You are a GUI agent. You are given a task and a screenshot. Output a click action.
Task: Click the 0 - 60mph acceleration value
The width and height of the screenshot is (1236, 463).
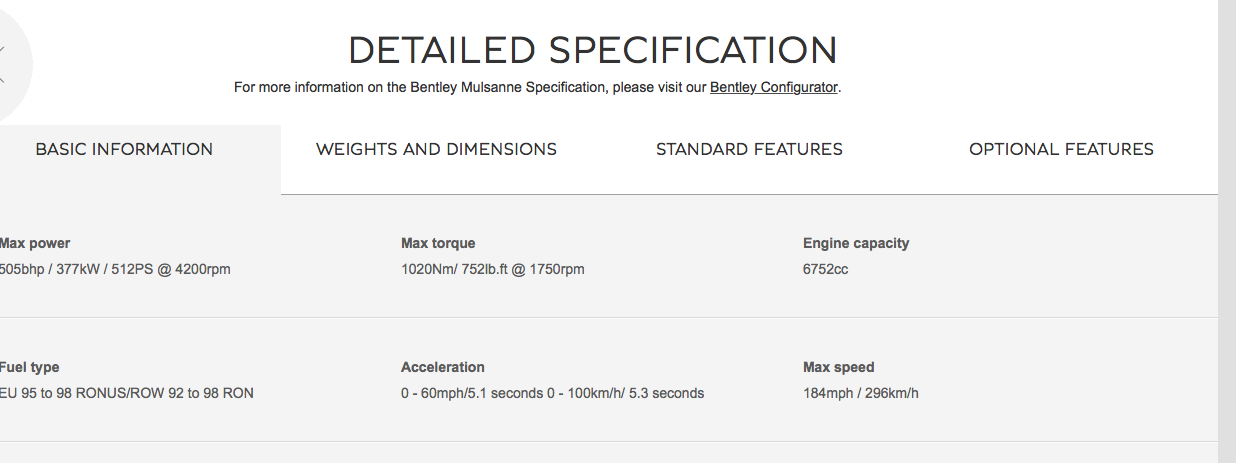(552, 393)
